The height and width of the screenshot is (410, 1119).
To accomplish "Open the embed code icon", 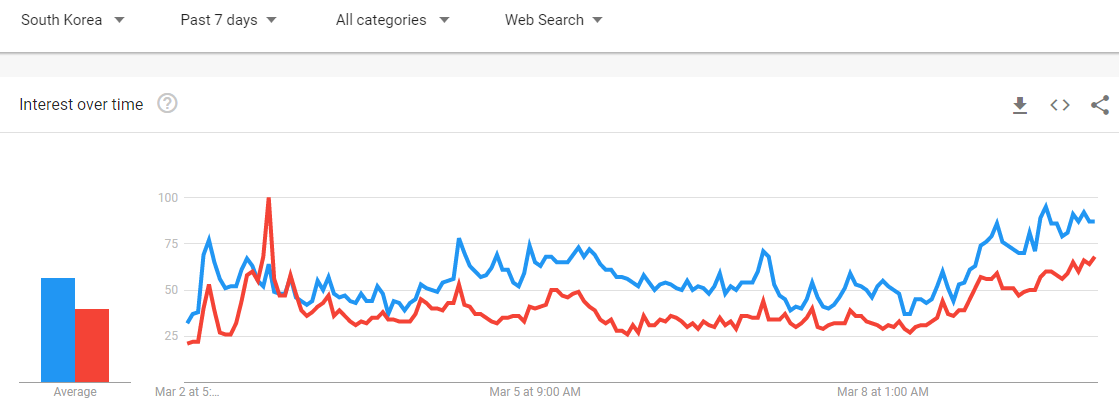I will coord(1060,106).
